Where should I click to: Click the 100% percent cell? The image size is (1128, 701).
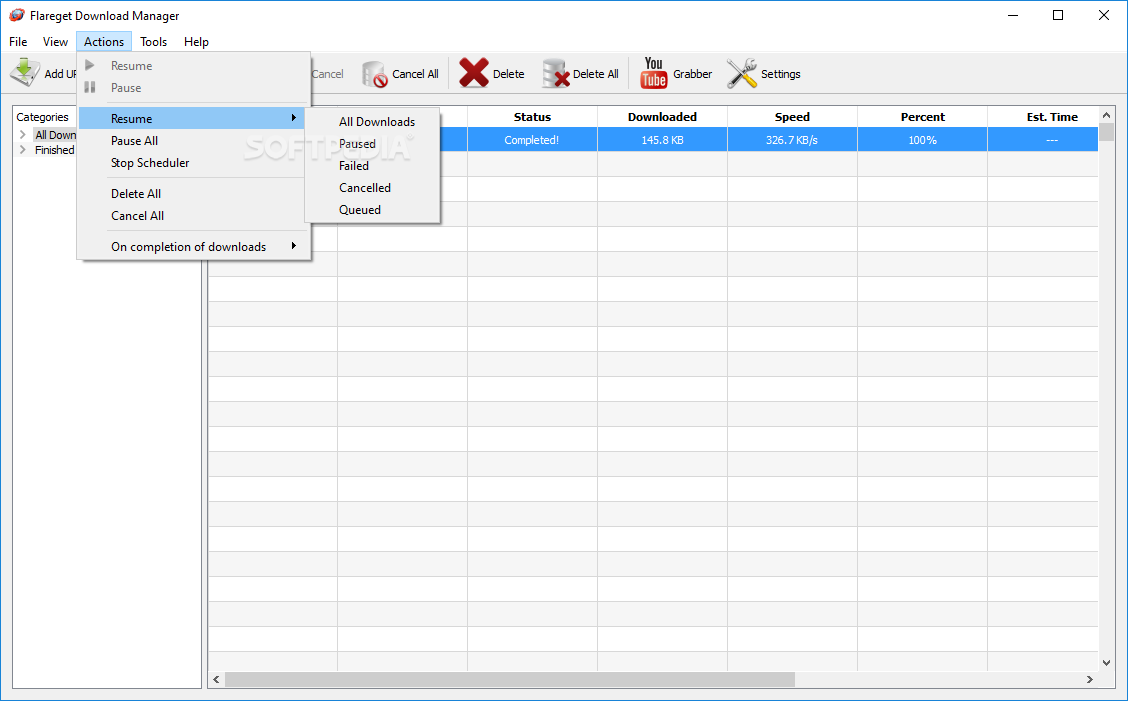coord(922,140)
